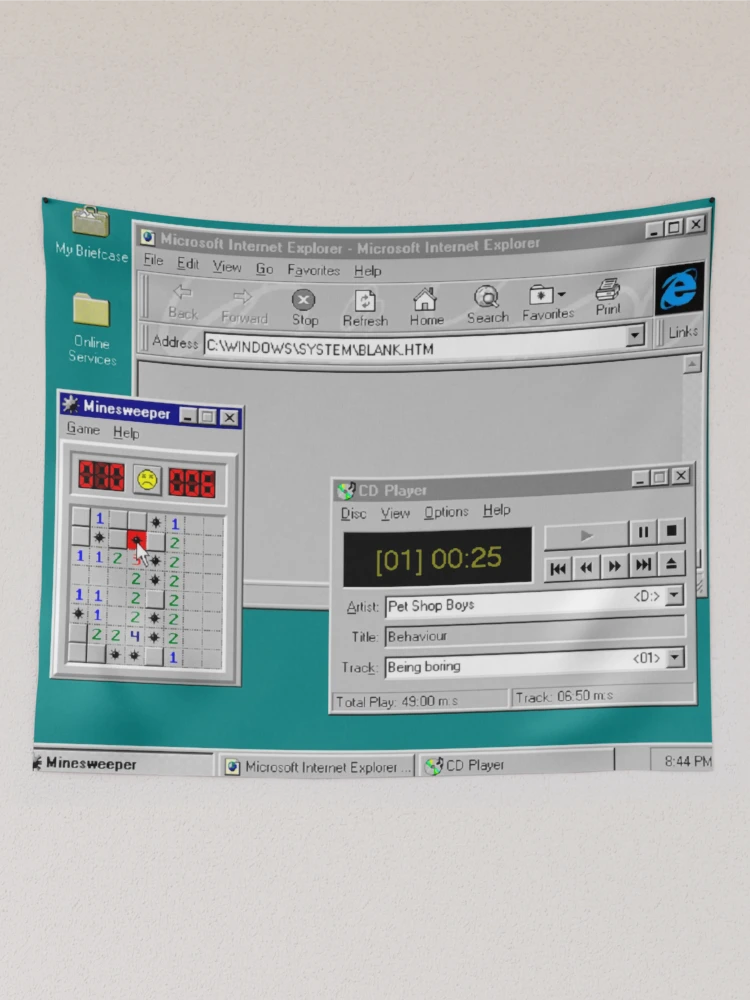Click the Internet Explorer 'e' logo
This screenshot has width=750, height=1000.
[x=679, y=288]
